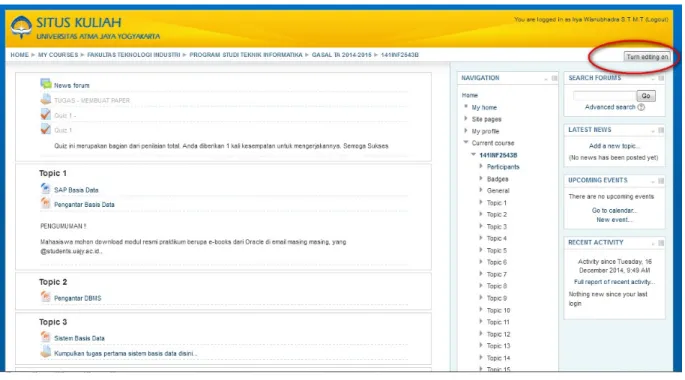Image resolution: width=685 pixels, height=380 pixels.
Task: Click the News forum icon
Action: click(x=46, y=84)
